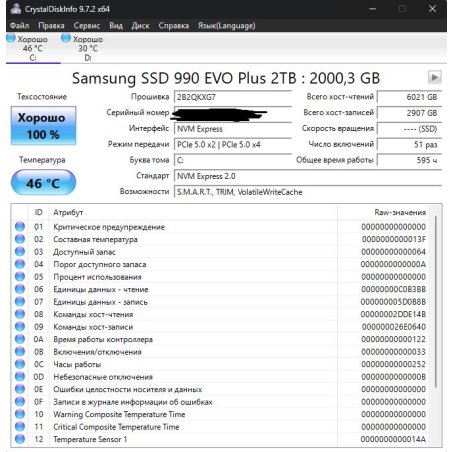452x452 pixels.
Task: Click the raw value 0000000C0B3BB
Action: [394, 289]
